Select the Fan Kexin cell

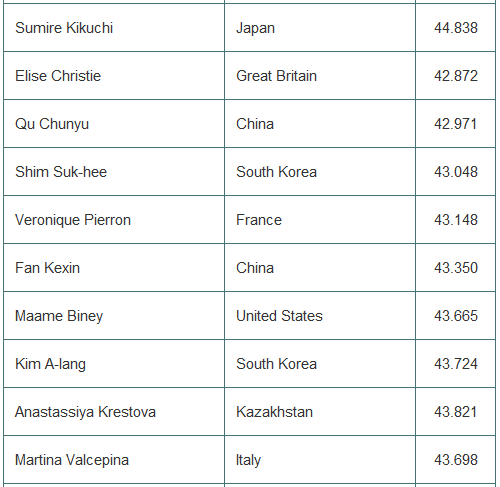[114, 268]
